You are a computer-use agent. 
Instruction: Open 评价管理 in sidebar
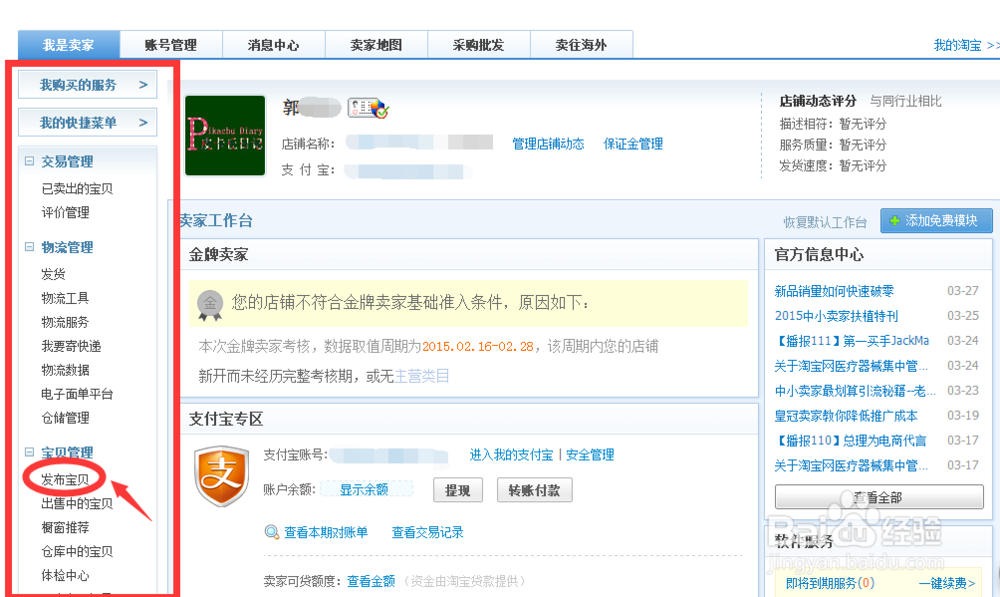(65, 212)
